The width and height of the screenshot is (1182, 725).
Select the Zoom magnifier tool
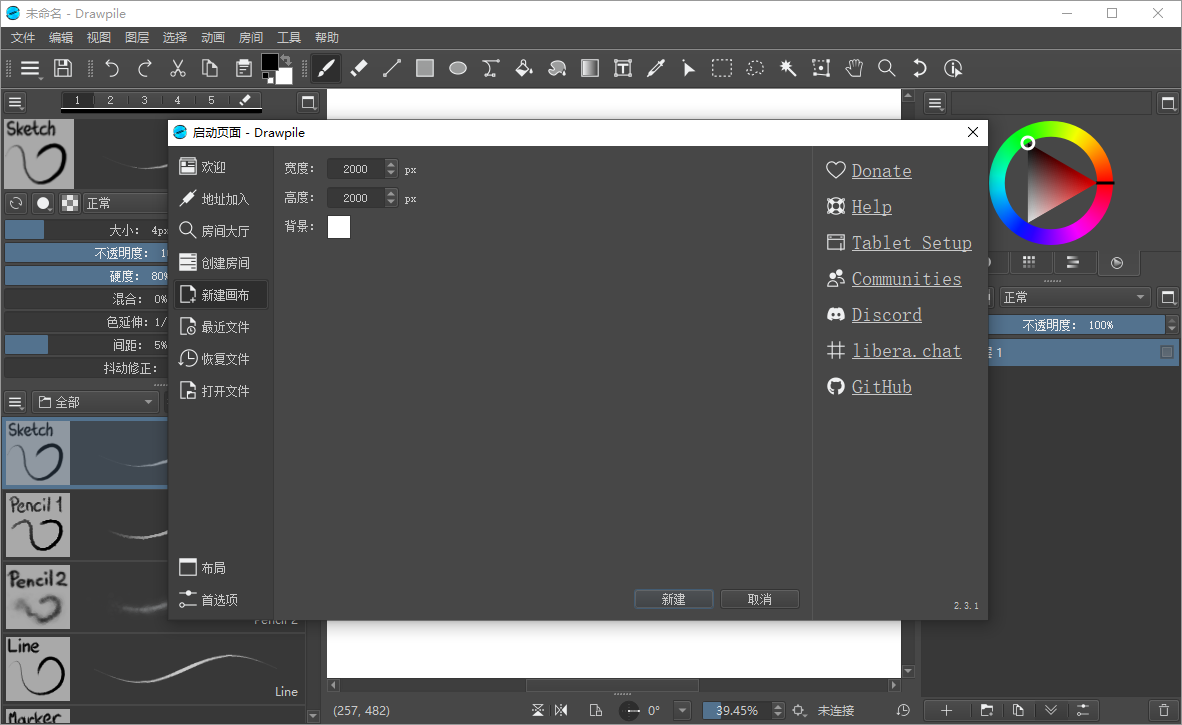coord(886,69)
